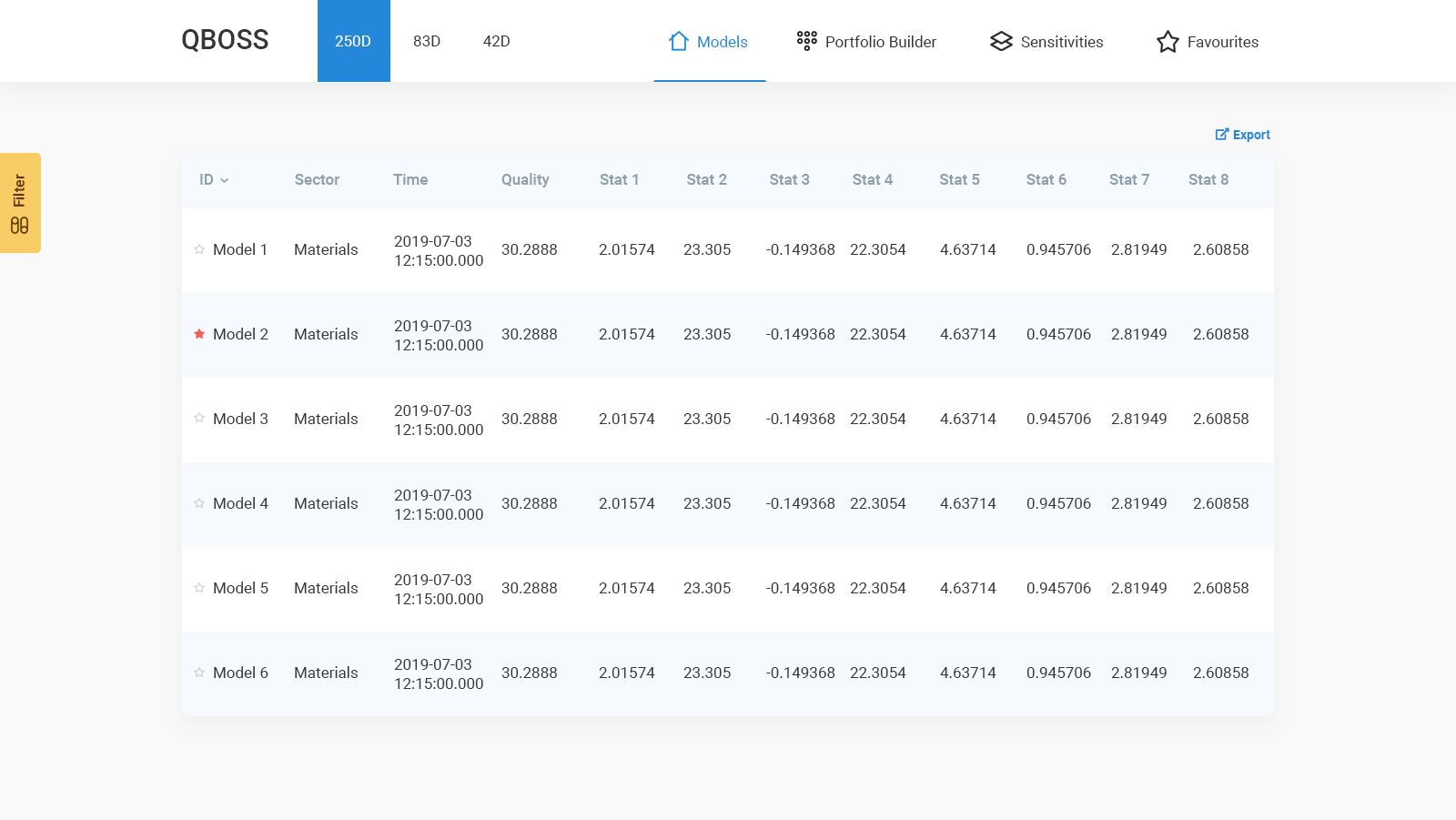
Task: Select the active 250D tab
Action: click(353, 41)
